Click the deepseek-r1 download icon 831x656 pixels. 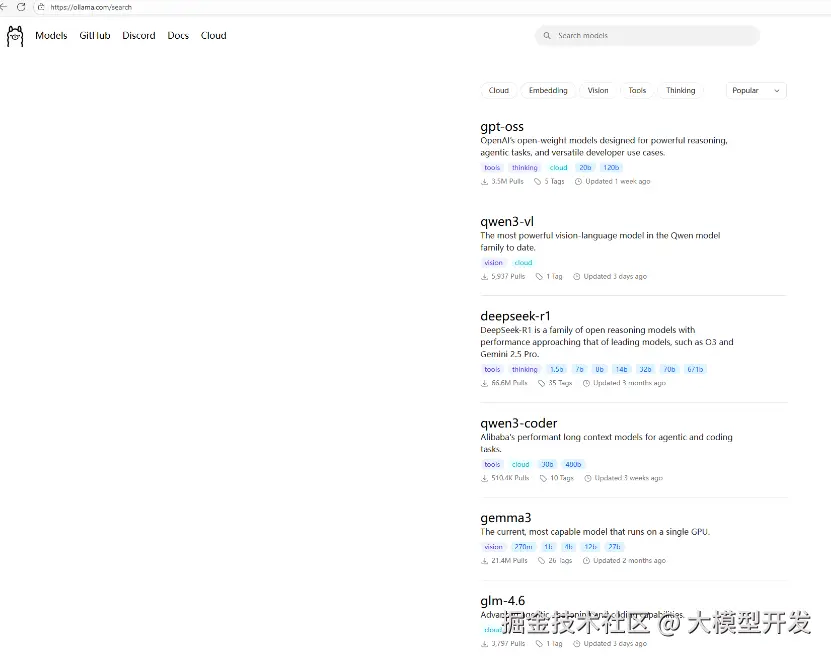tap(484, 383)
